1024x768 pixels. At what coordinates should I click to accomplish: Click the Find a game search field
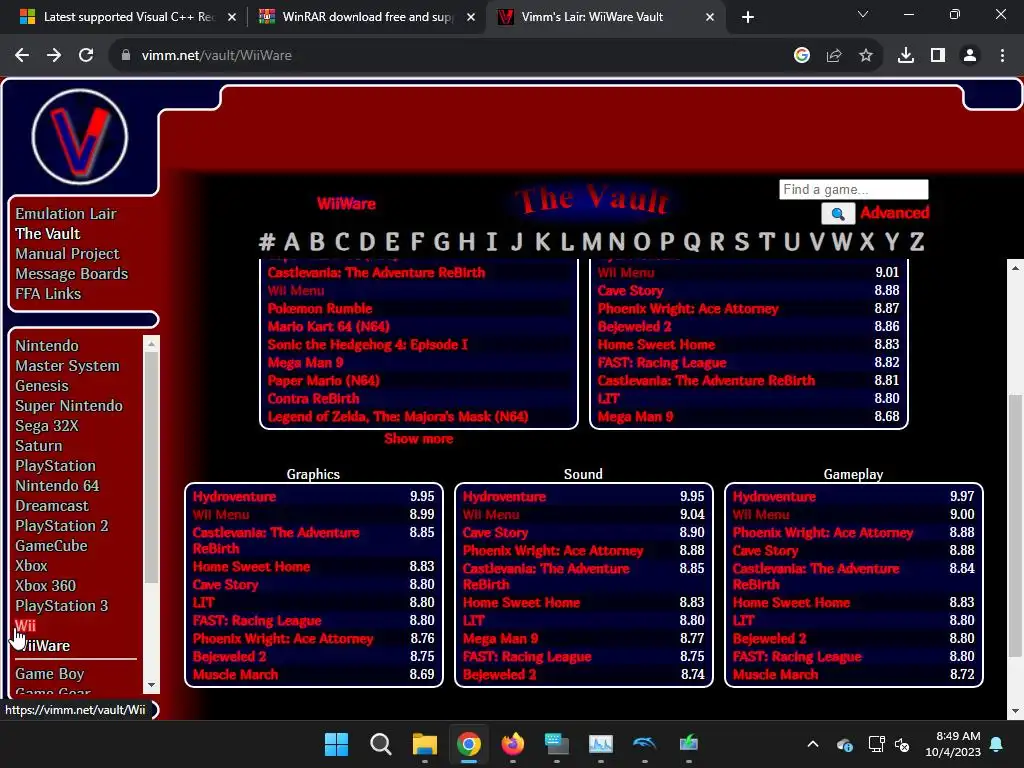coord(854,189)
